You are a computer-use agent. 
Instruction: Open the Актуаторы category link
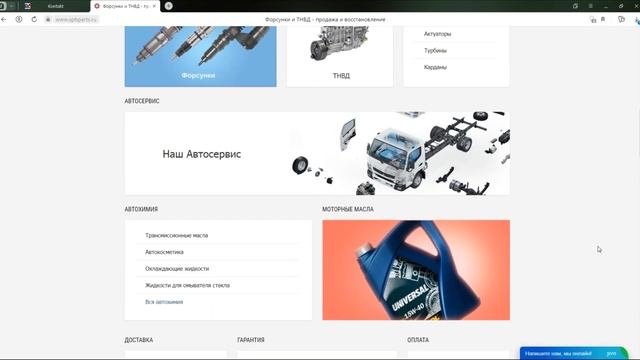pyautogui.click(x=437, y=34)
